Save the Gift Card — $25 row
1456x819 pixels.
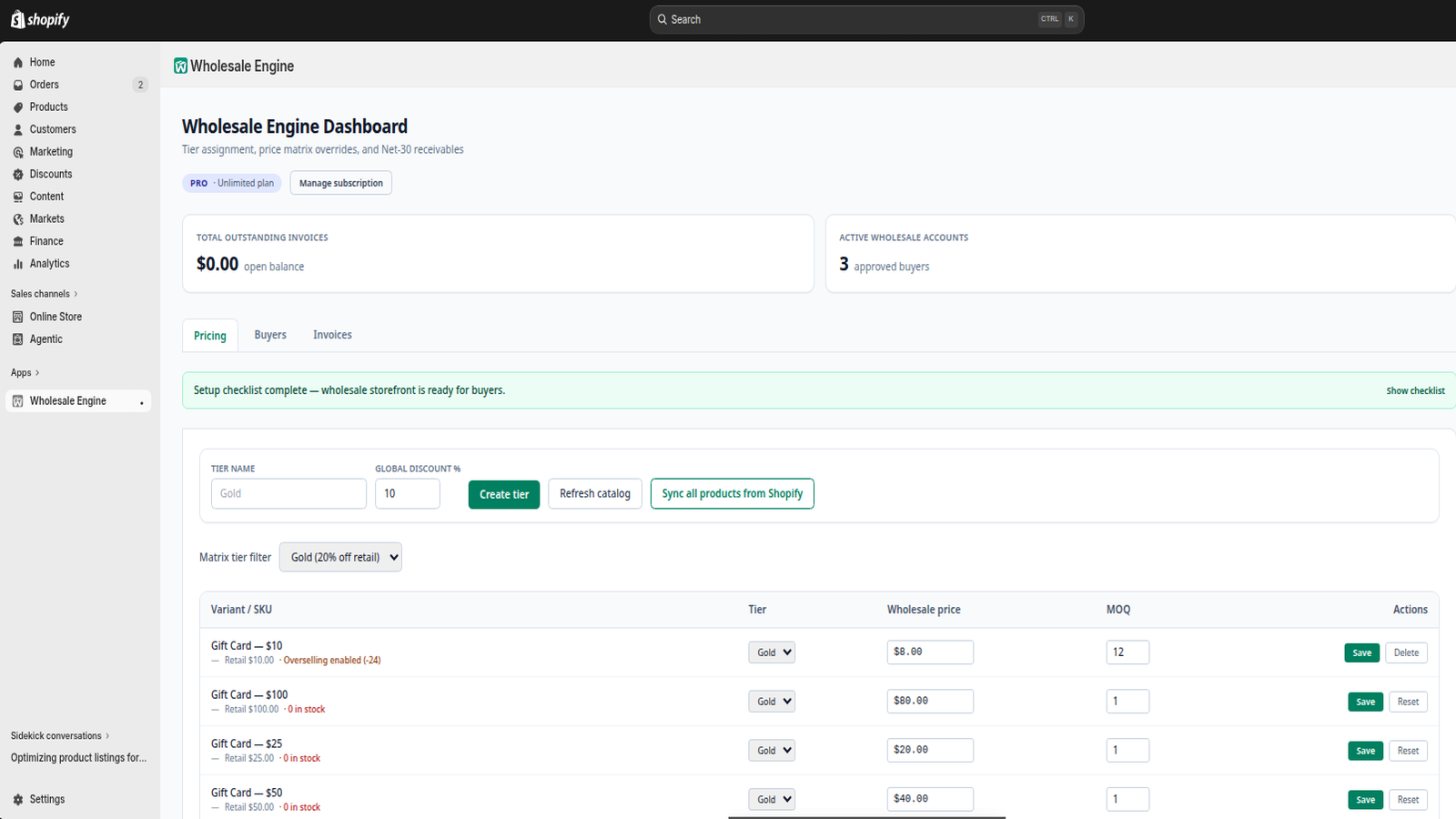[x=1366, y=751]
